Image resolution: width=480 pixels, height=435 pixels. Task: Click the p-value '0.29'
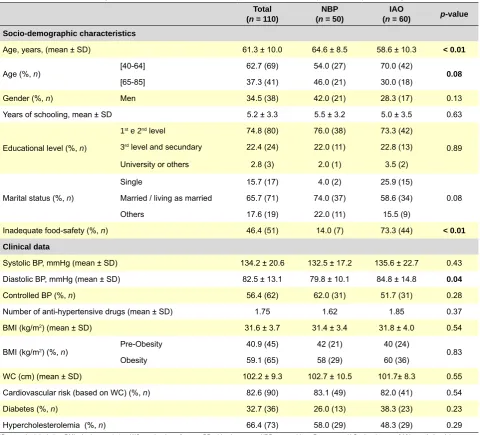tap(454, 425)
